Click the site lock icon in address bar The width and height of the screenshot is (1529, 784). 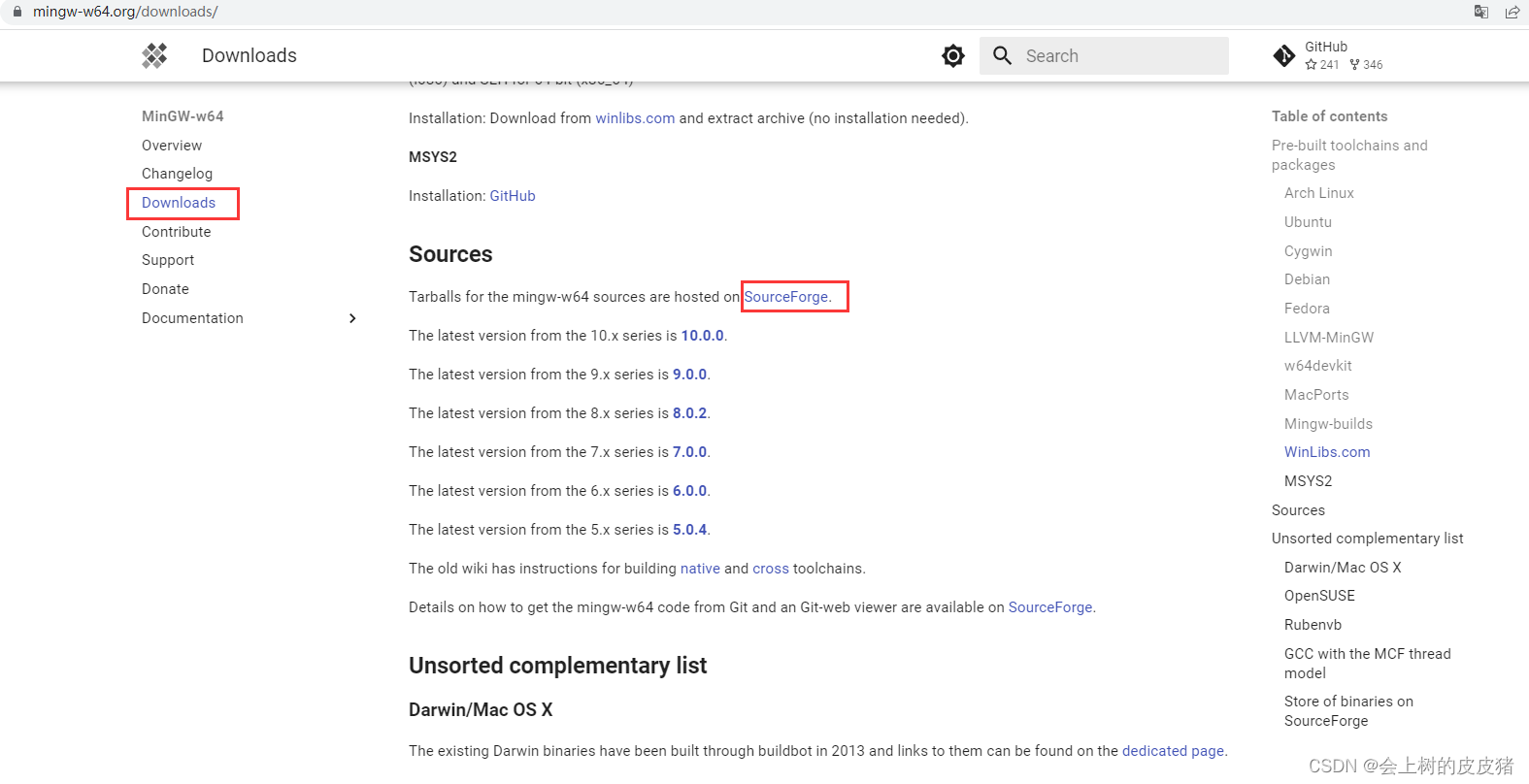click(x=17, y=12)
